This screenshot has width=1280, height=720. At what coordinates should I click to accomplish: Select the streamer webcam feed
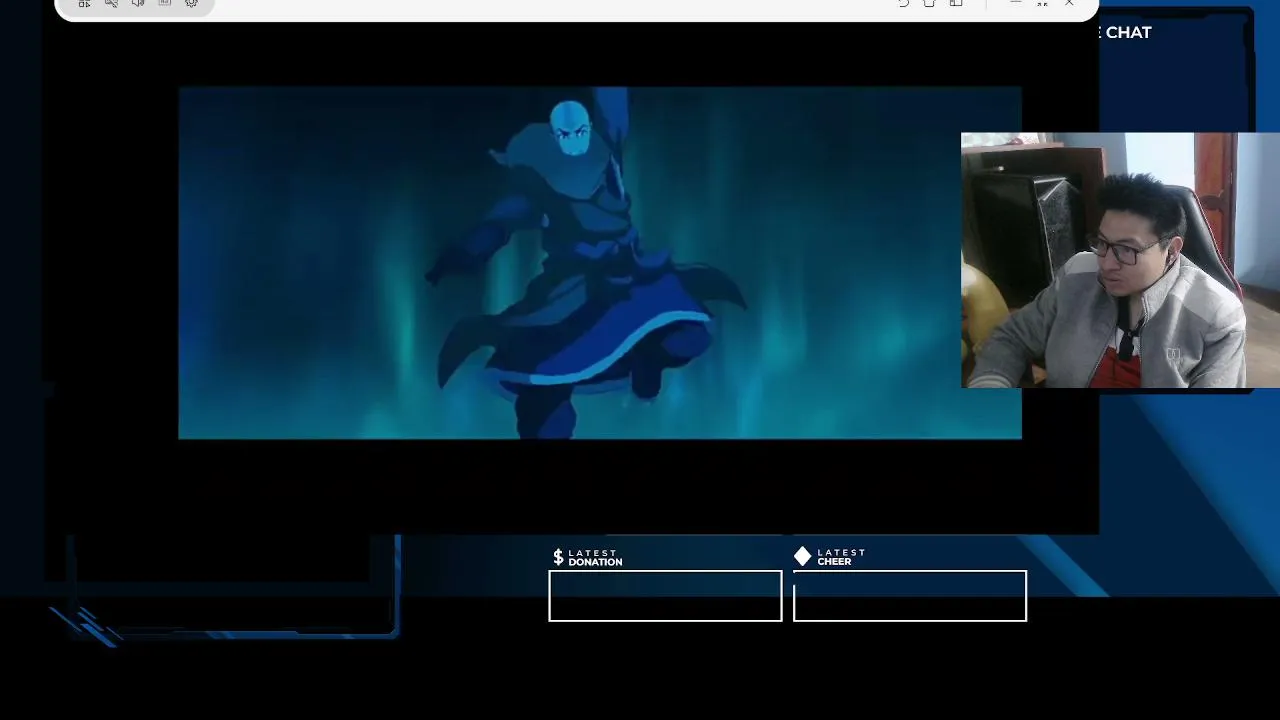[1120, 260]
